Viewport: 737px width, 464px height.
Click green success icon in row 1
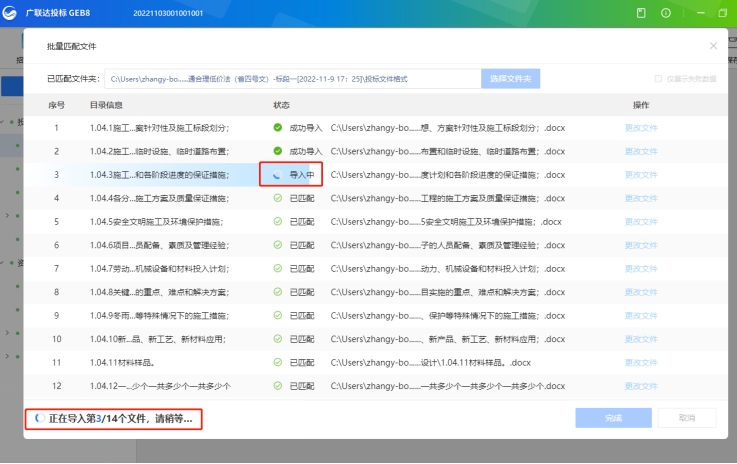[278, 128]
